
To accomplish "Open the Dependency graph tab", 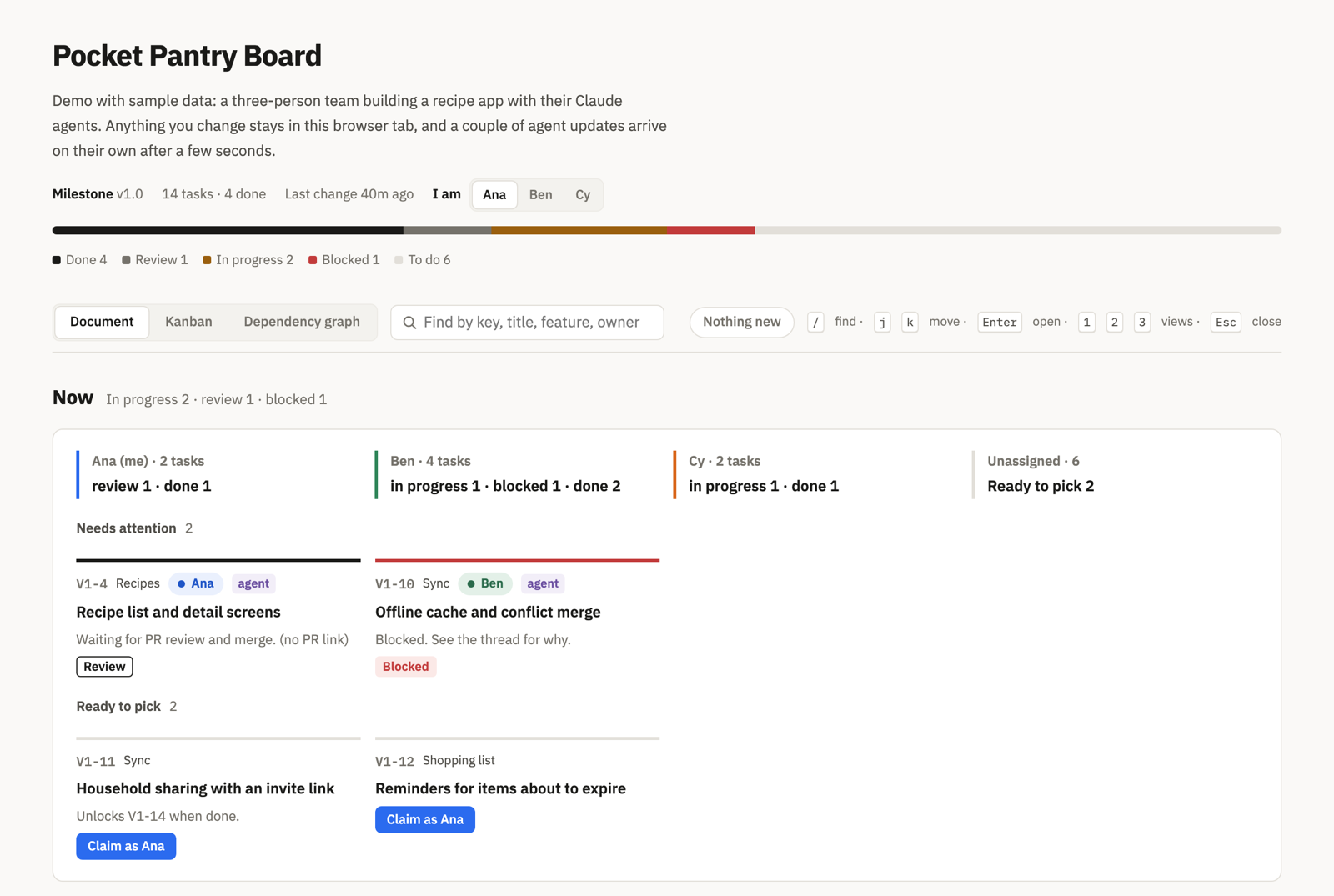I will (302, 322).
